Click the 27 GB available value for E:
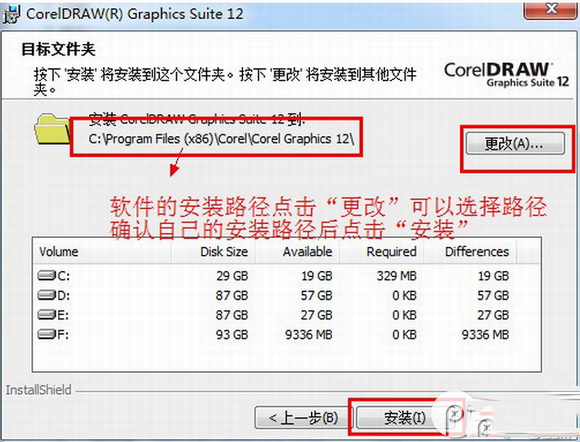 [316, 315]
